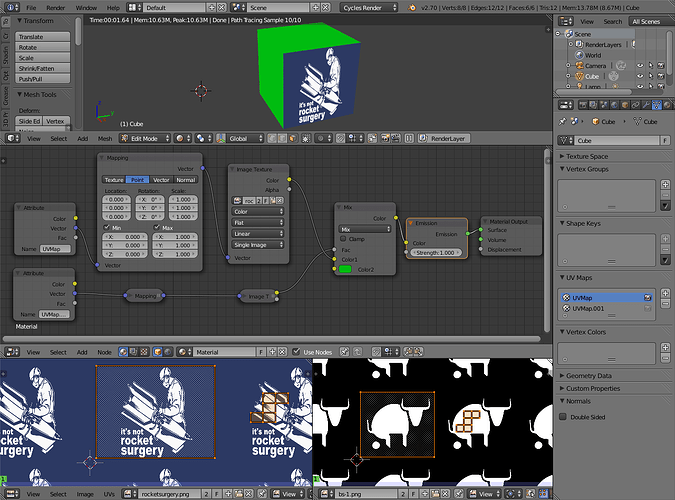
Task: Open the Linear interpolation dropdown in Image Texture
Action: [x=258, y=233]
